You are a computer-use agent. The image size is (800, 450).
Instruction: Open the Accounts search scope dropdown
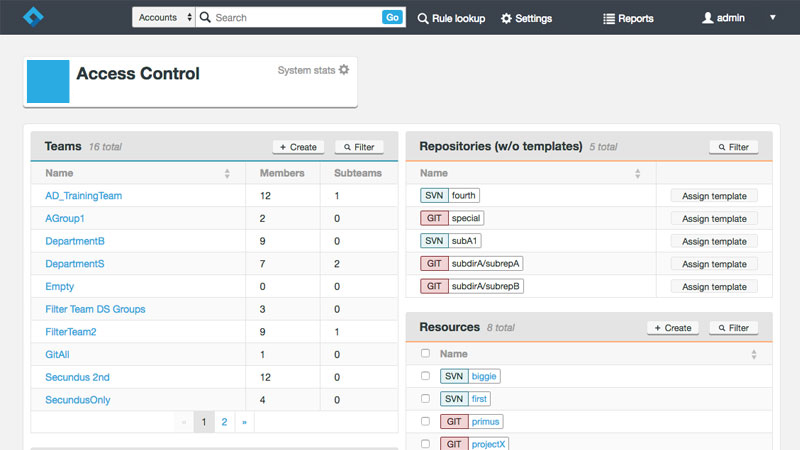click(x=164, y=17)
